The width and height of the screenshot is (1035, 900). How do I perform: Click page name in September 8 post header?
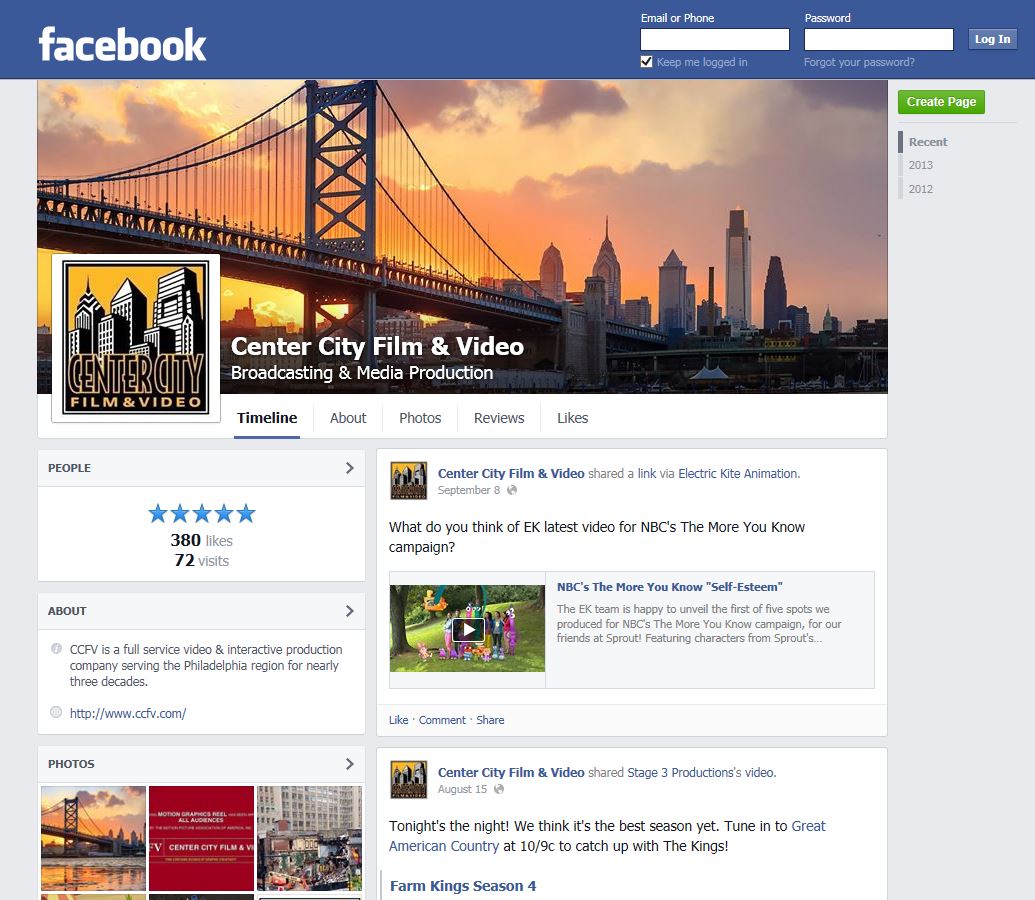(511, 473)
